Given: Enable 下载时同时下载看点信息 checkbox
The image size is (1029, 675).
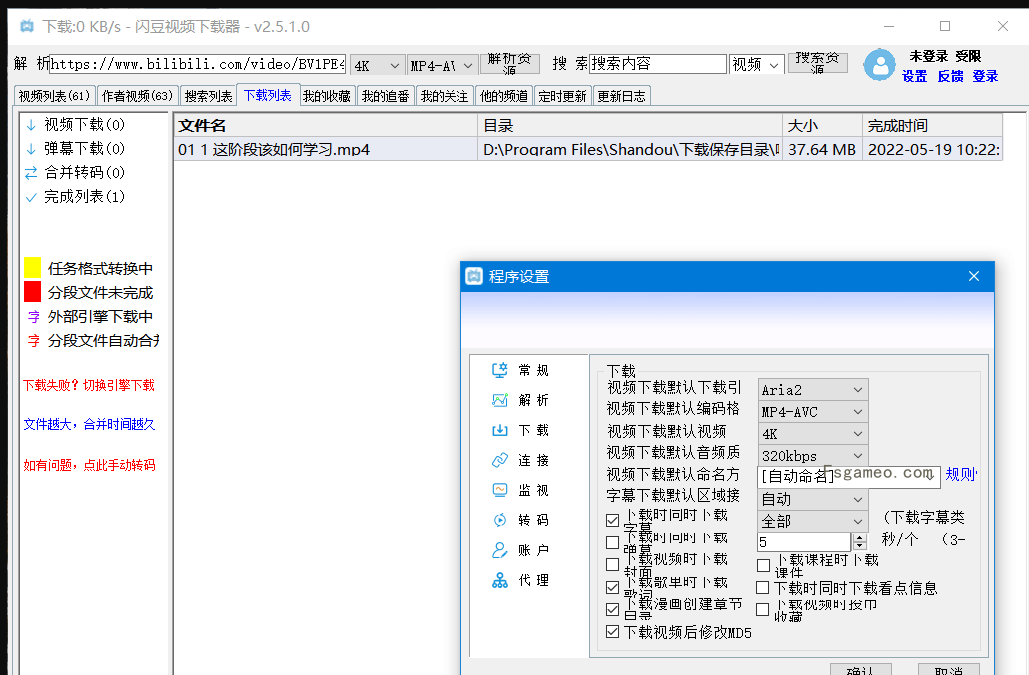Looking at the screenshot, I should (763, 588).
